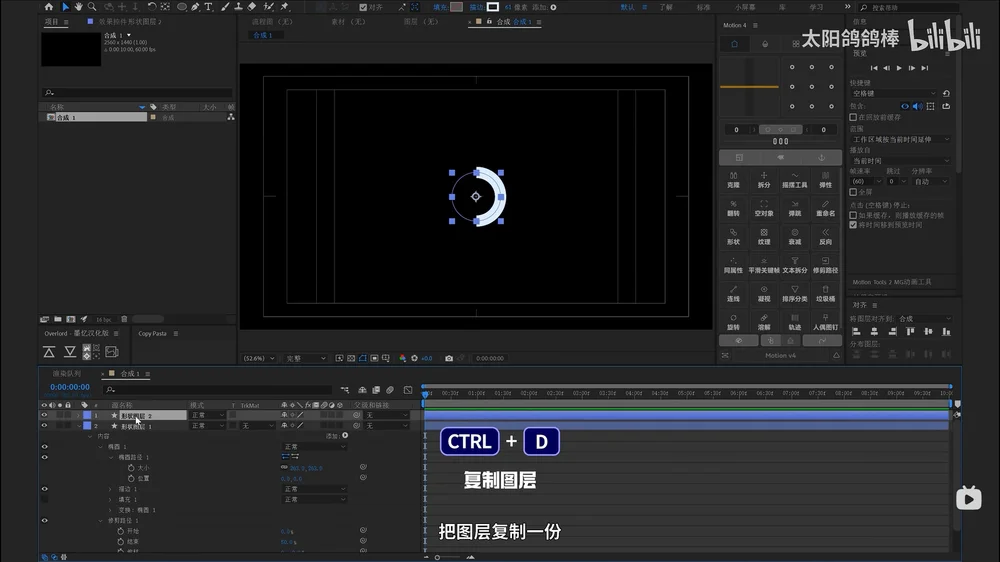Switch to the 渲染队列 render queue tab
Screen dimensions: 1000x562
pos(66,374)
